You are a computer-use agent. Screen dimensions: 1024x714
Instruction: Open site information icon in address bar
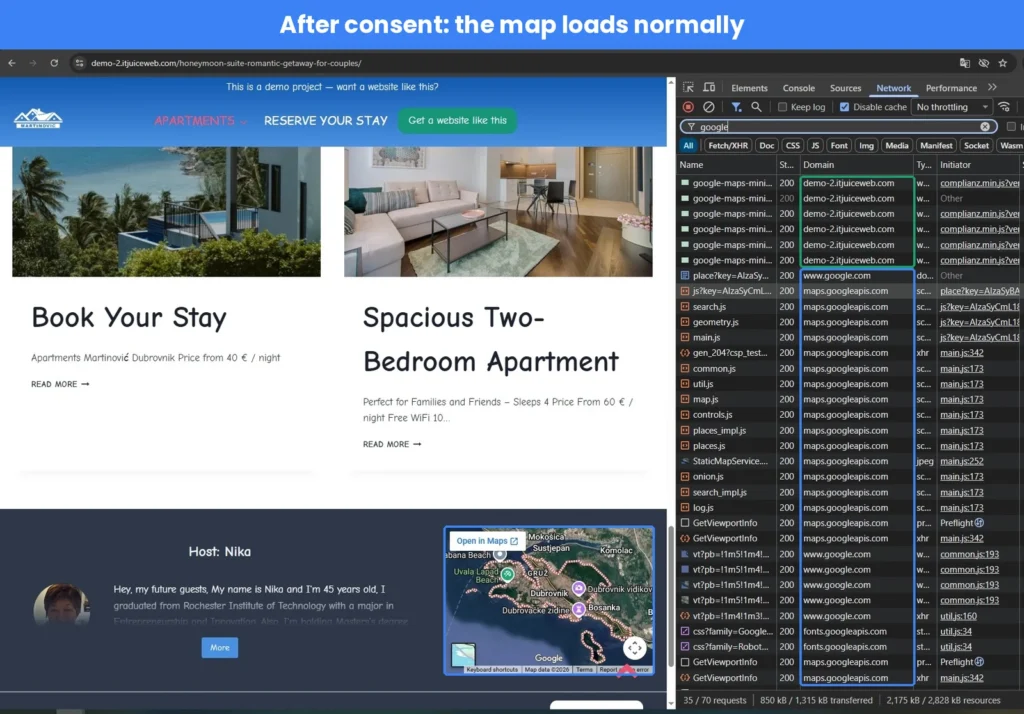coord(79,63)
